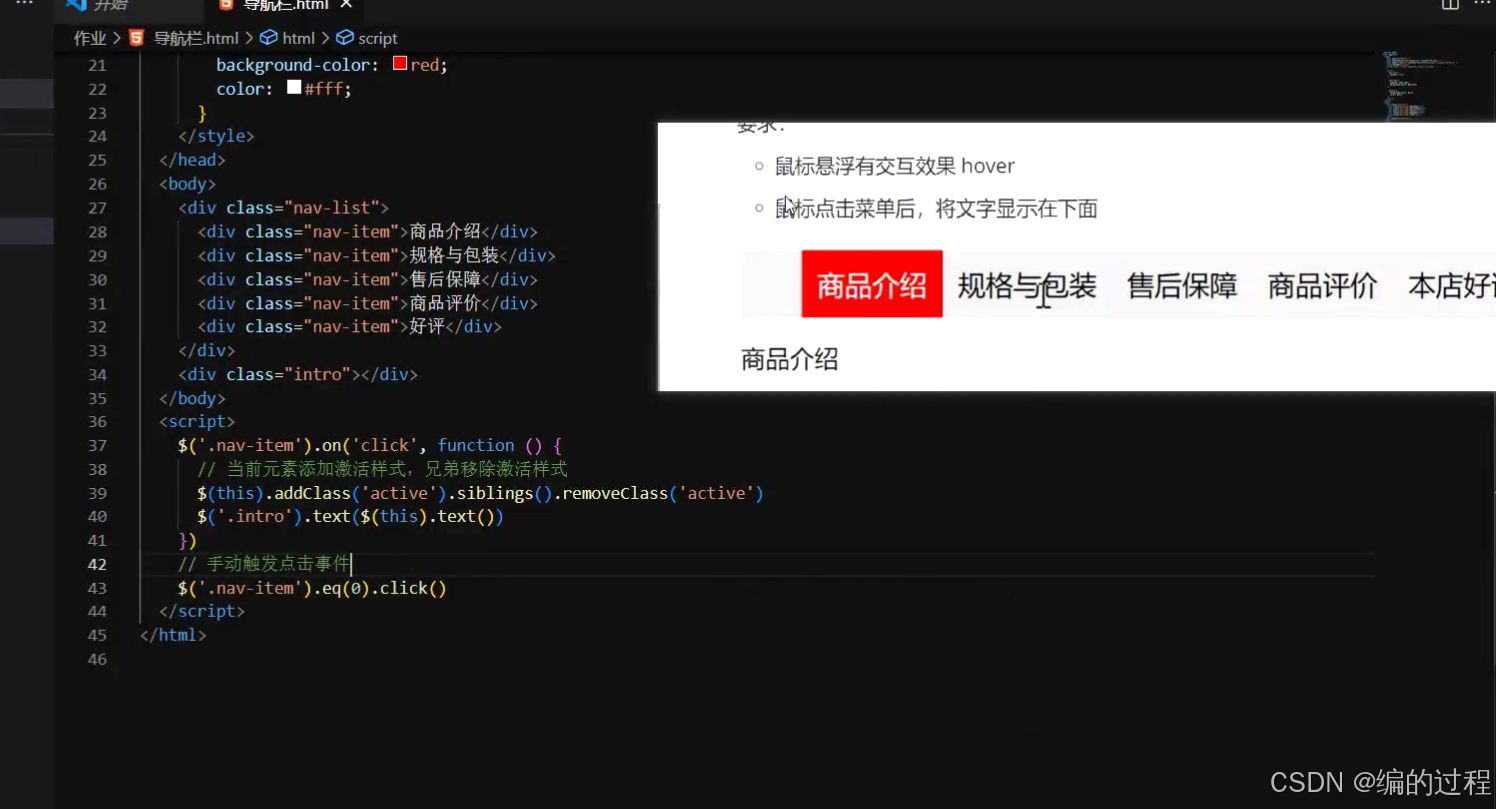Image resolution: width=1496 pixels, height=809 pixels.
Task: Click the comment 当前元素添加激活样式
Action: point(382,469)
